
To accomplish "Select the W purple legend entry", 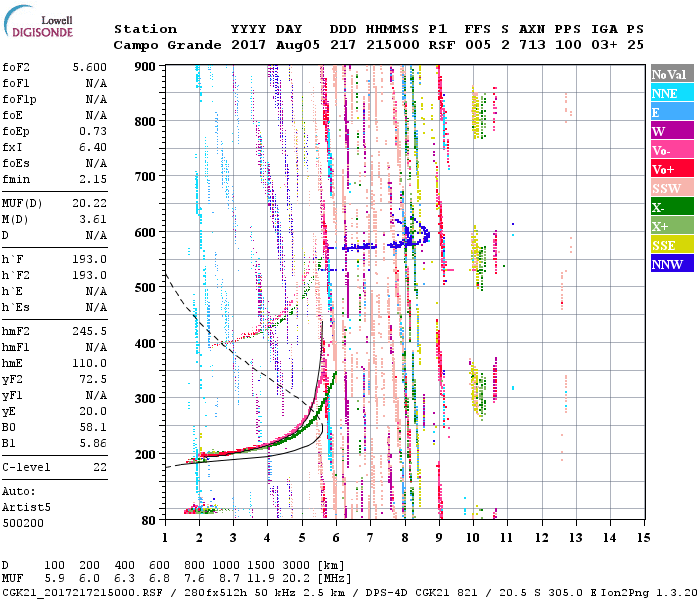I will [671, 131].
